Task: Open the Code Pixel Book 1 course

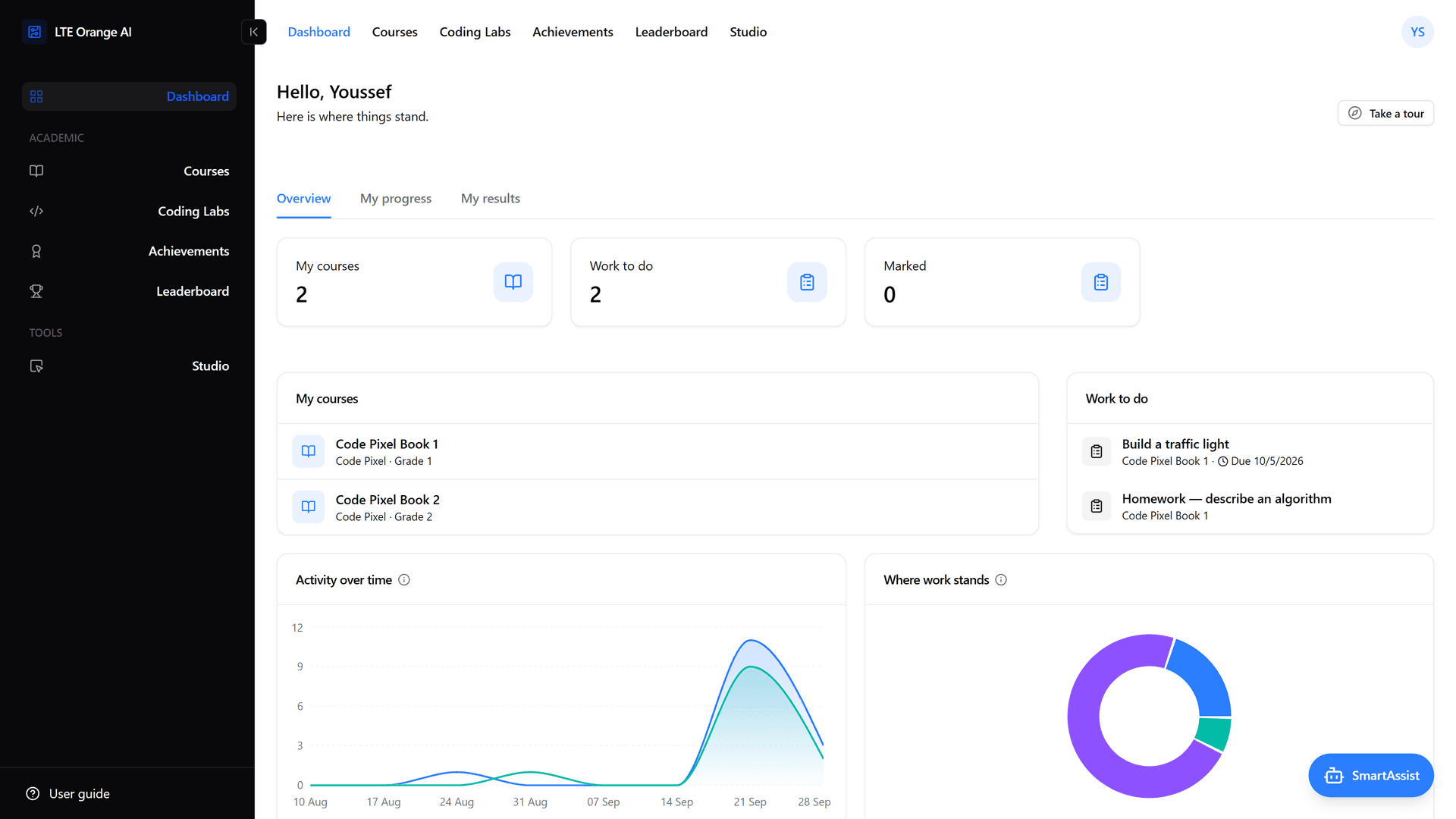Action: click(x=657, y=451)
